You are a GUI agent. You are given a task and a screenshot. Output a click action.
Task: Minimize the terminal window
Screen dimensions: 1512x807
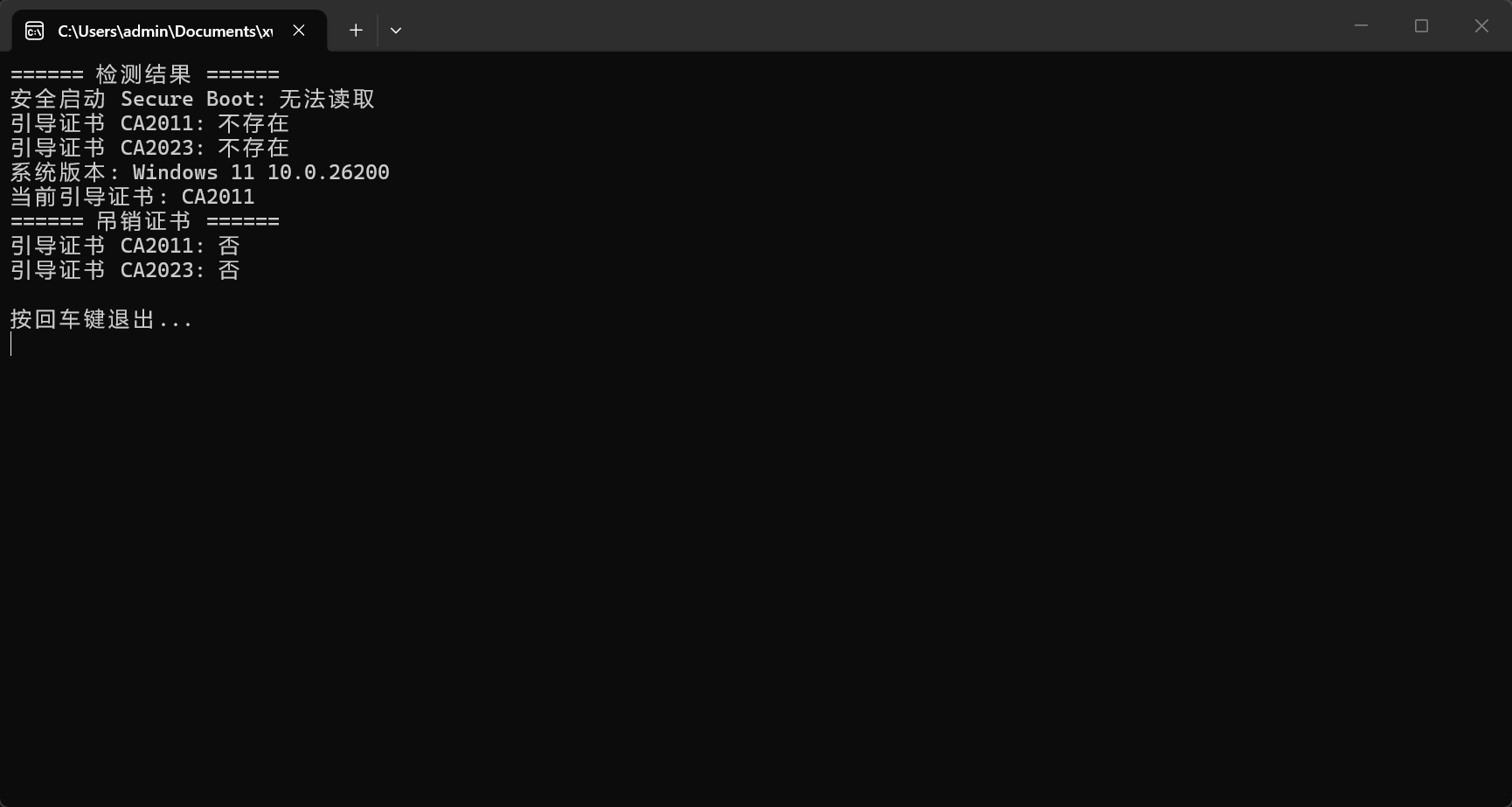tap(1361, 26)
